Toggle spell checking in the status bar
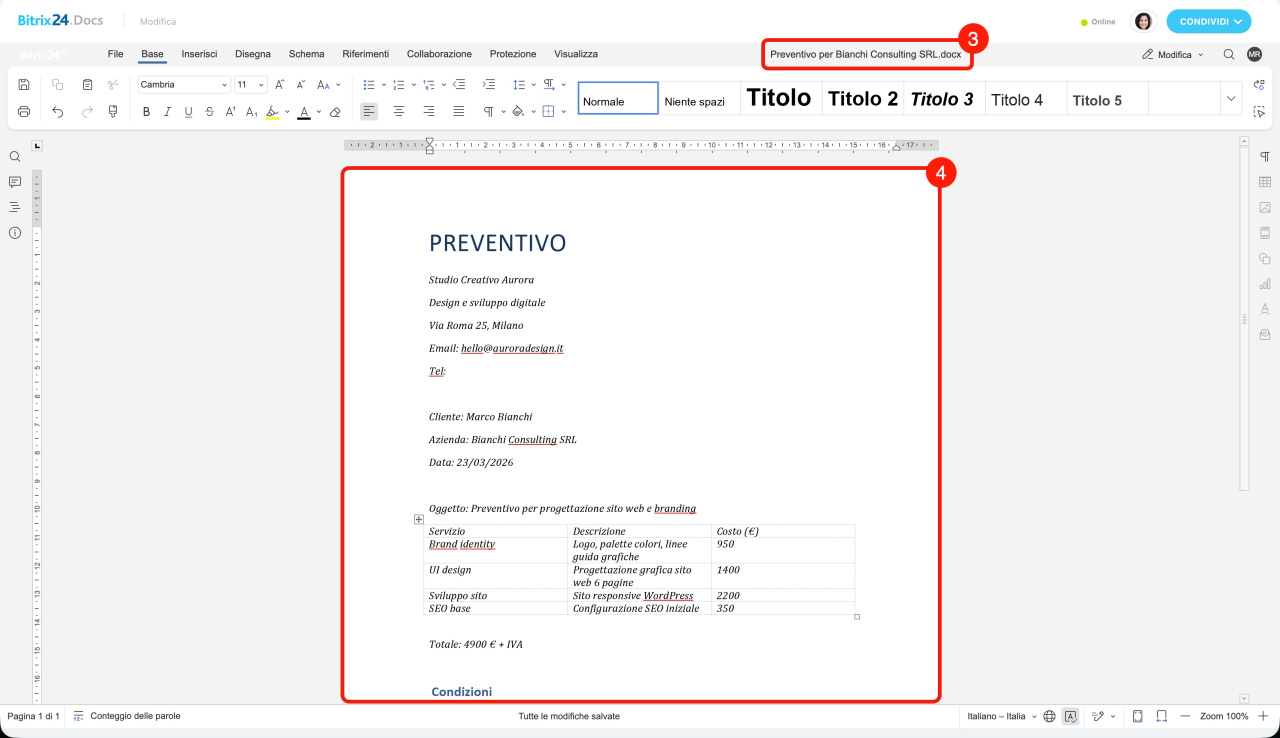Viewport: 1280px width, 738px height. [x=1071, y=716]
